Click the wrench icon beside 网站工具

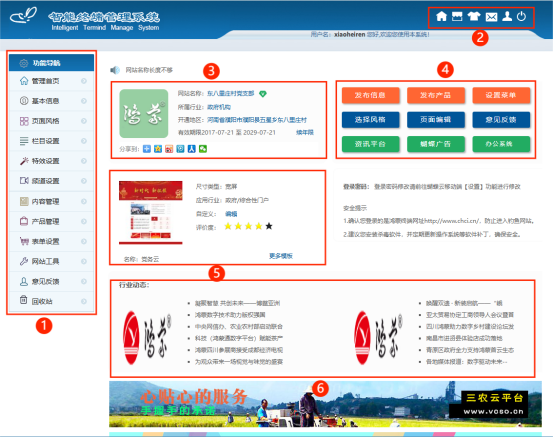click(x=24, y=261)
